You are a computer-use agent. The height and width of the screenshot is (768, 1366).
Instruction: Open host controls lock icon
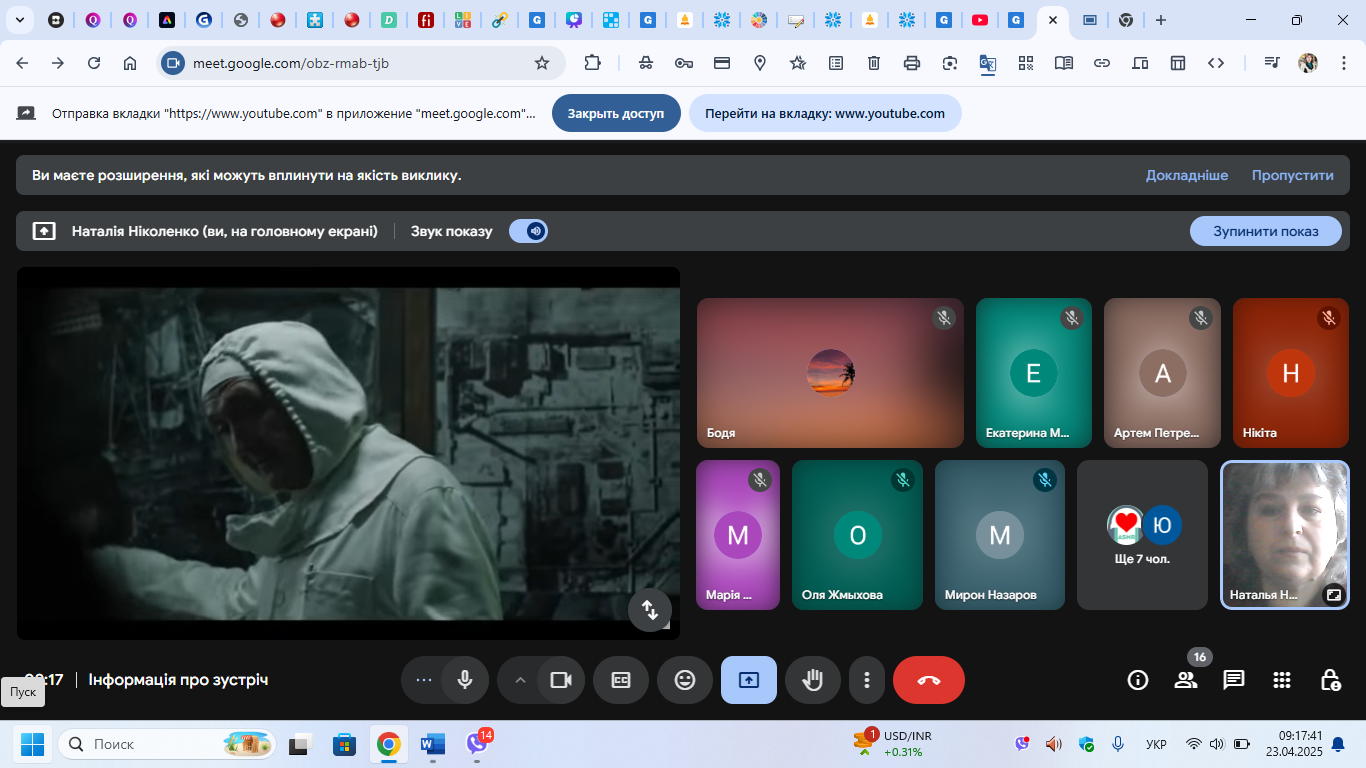pos(1330,680)
